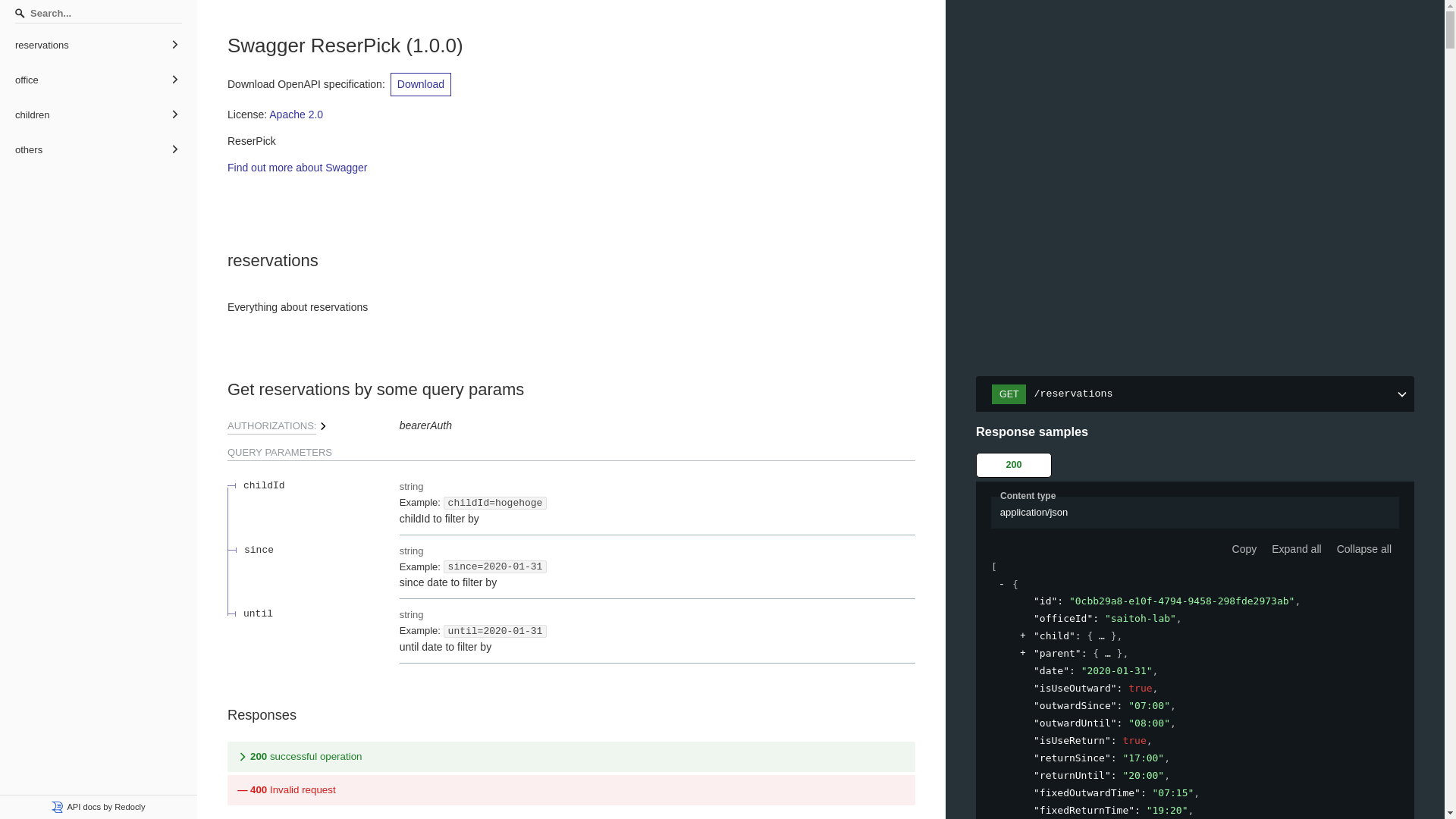The image size is (1456, 819).
Task: Click the id value "0cbb29a8-e10f-4794-9458-298fde2973ab"
Action: [1182, 601]
